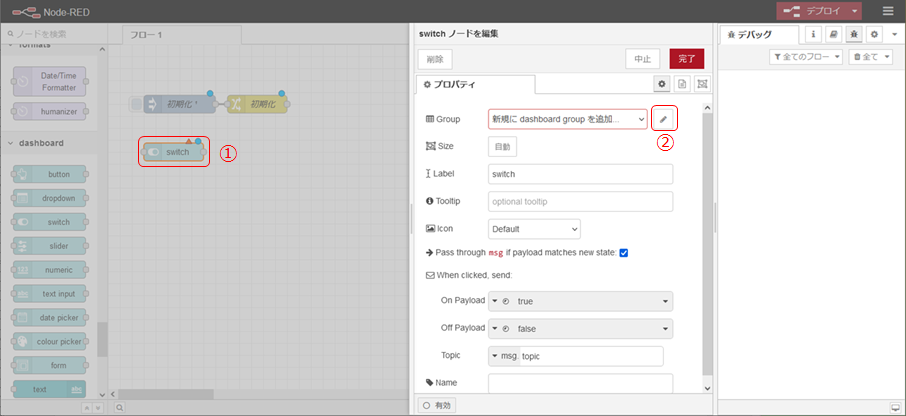This screenshot has width=906, height=416.
Task: Open the help book sidebar icon
Action: coord(833,34)
